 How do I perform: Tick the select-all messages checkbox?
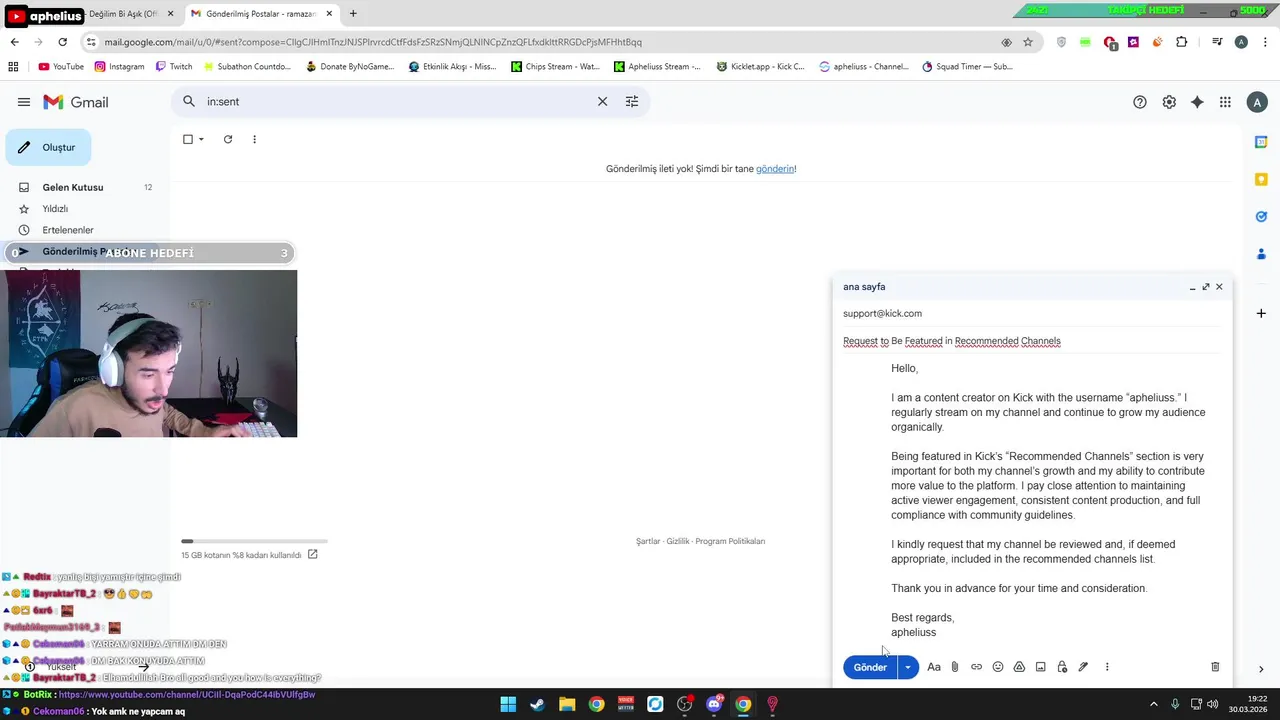187,139
